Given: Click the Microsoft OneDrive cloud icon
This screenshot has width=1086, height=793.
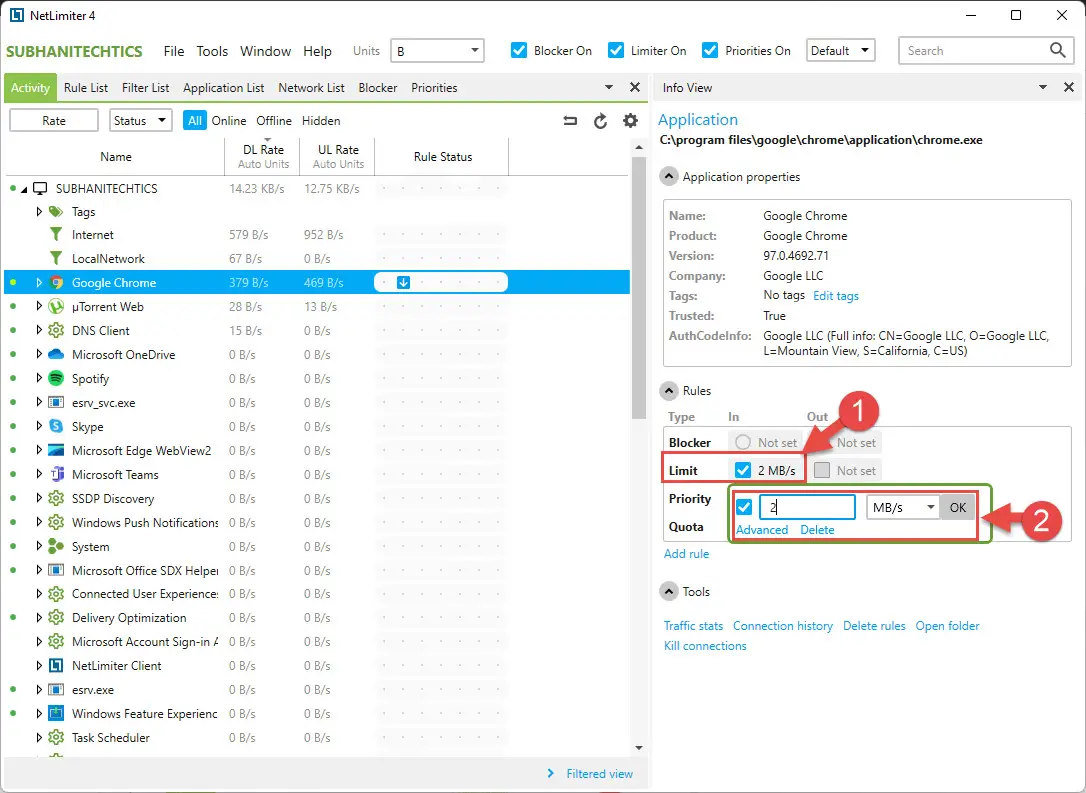Looking at the screenshot, I should pos(56,355).
